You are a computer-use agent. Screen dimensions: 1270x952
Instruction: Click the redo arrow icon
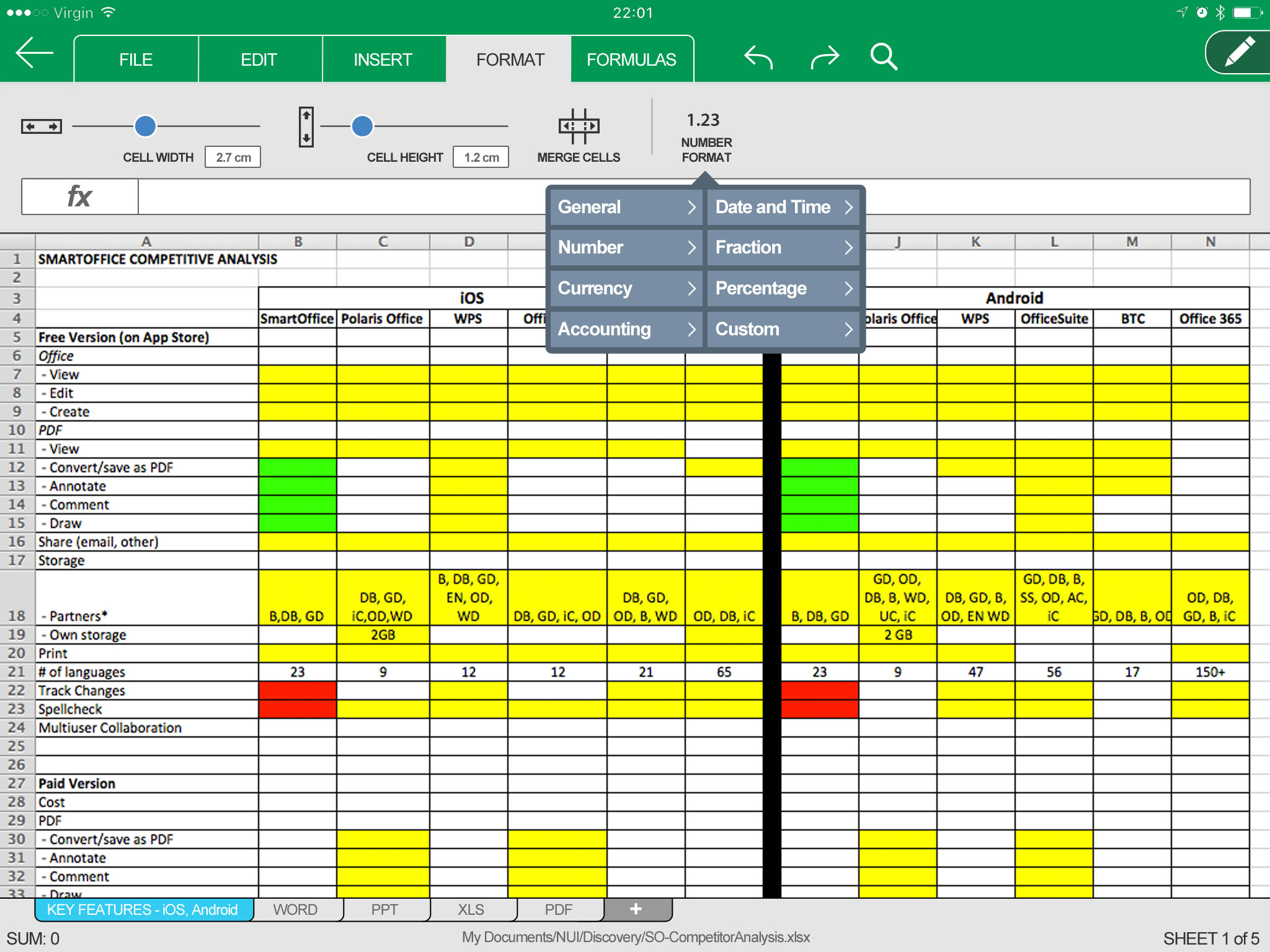click(825, 58)
